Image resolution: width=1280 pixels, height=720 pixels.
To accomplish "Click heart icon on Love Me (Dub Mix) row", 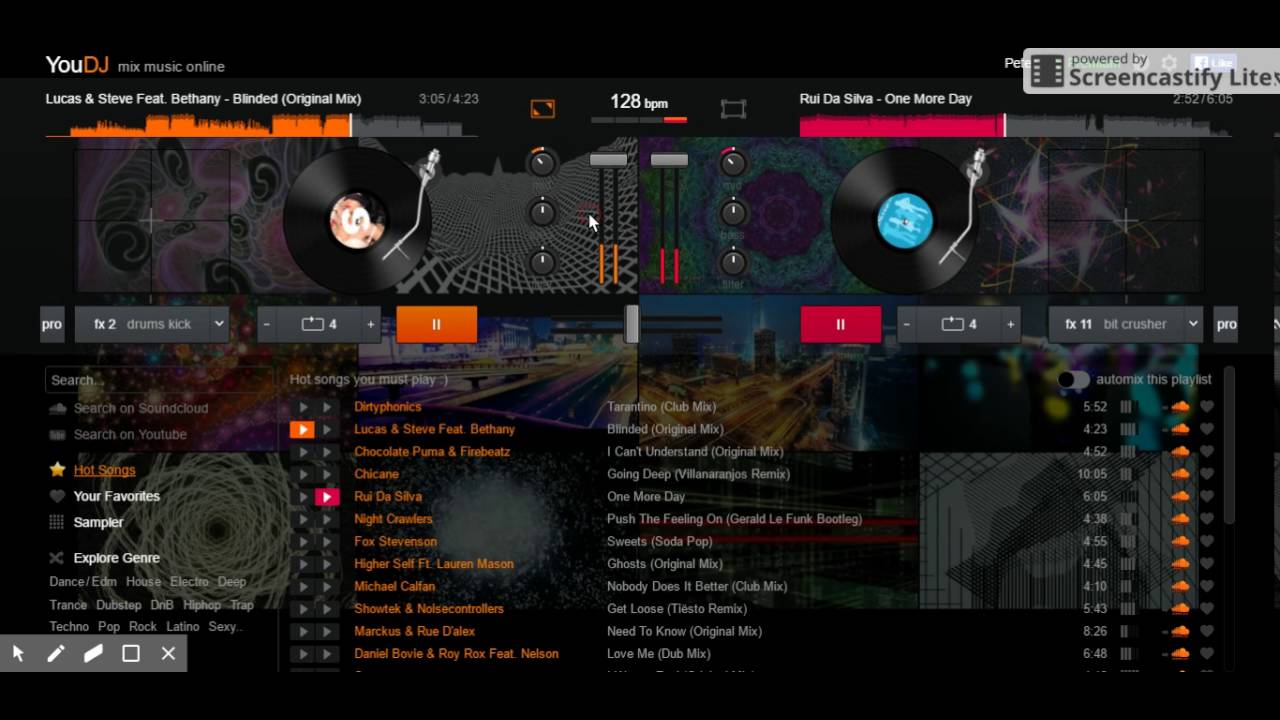I will [x=1207, y=653].
